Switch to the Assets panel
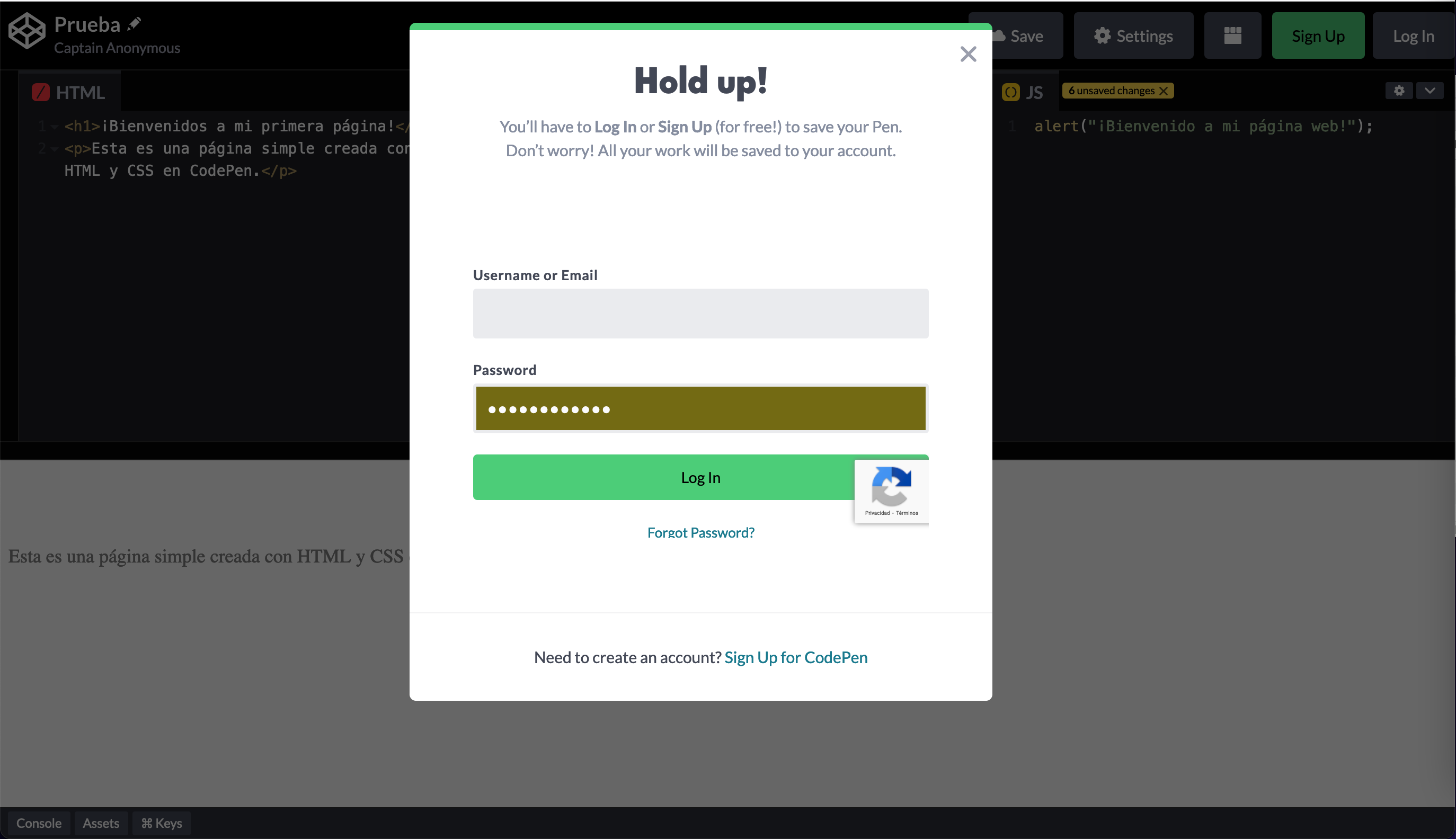 [x=101, y=823]
